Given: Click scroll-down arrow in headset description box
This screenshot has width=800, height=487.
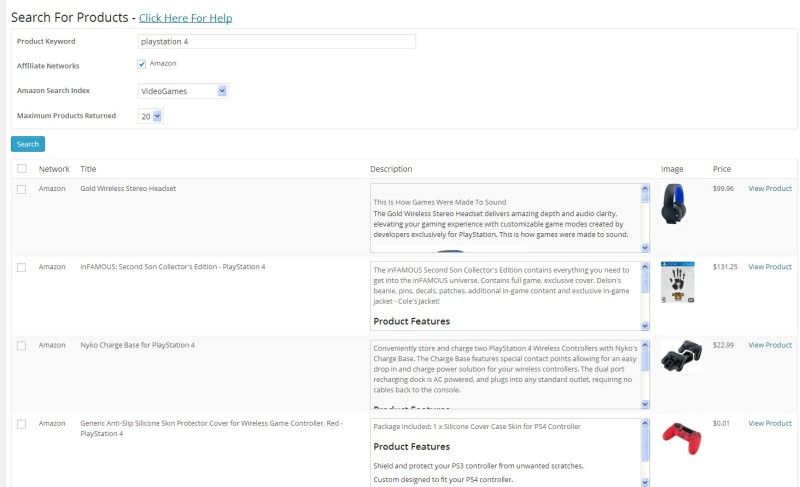Looking at the screenshot, I should 645,248.
